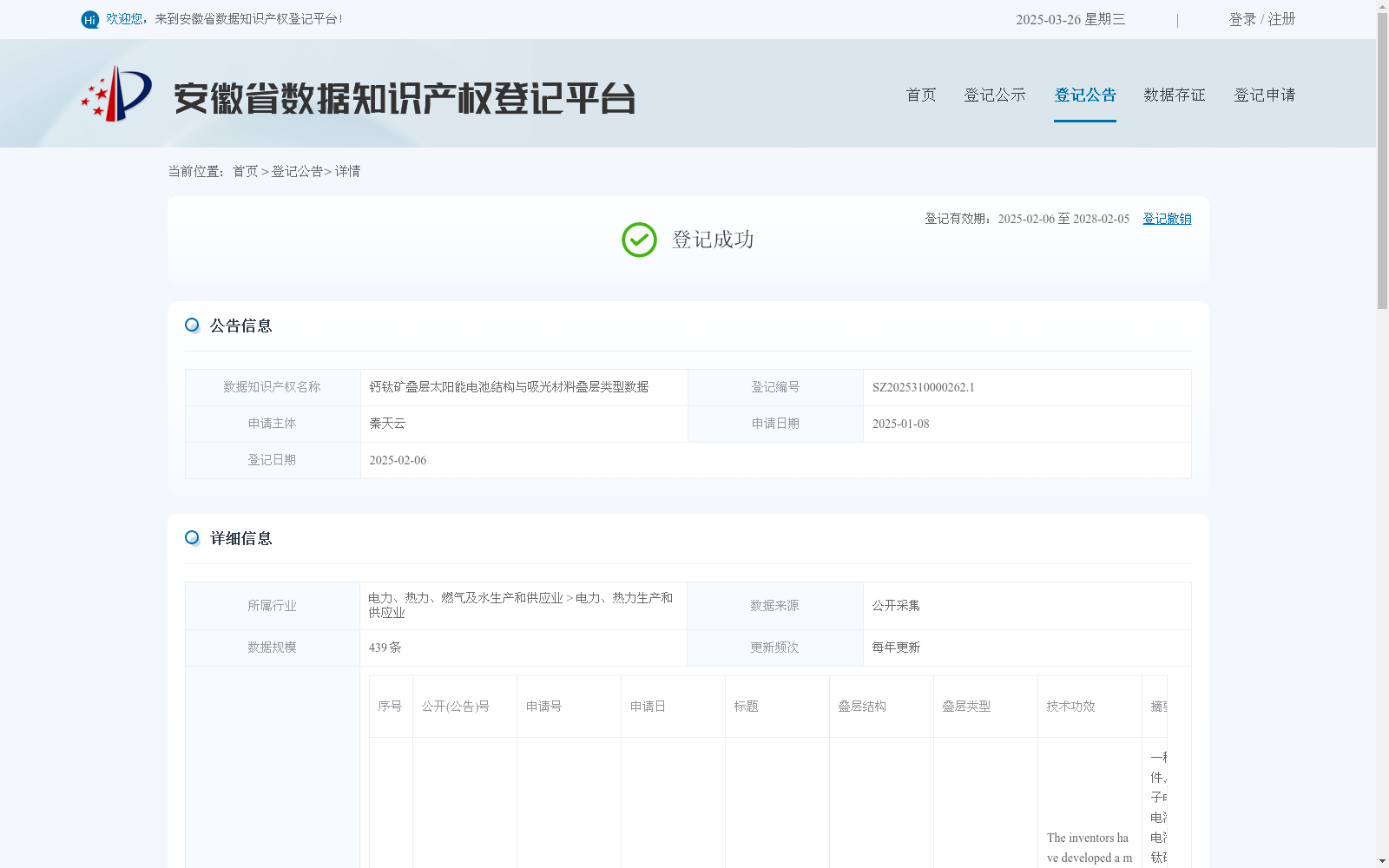This screenshot has height=868, width=1389.
Task: Go to 登记公告 in the breadcrumb
Action: [x=297, y=172]
